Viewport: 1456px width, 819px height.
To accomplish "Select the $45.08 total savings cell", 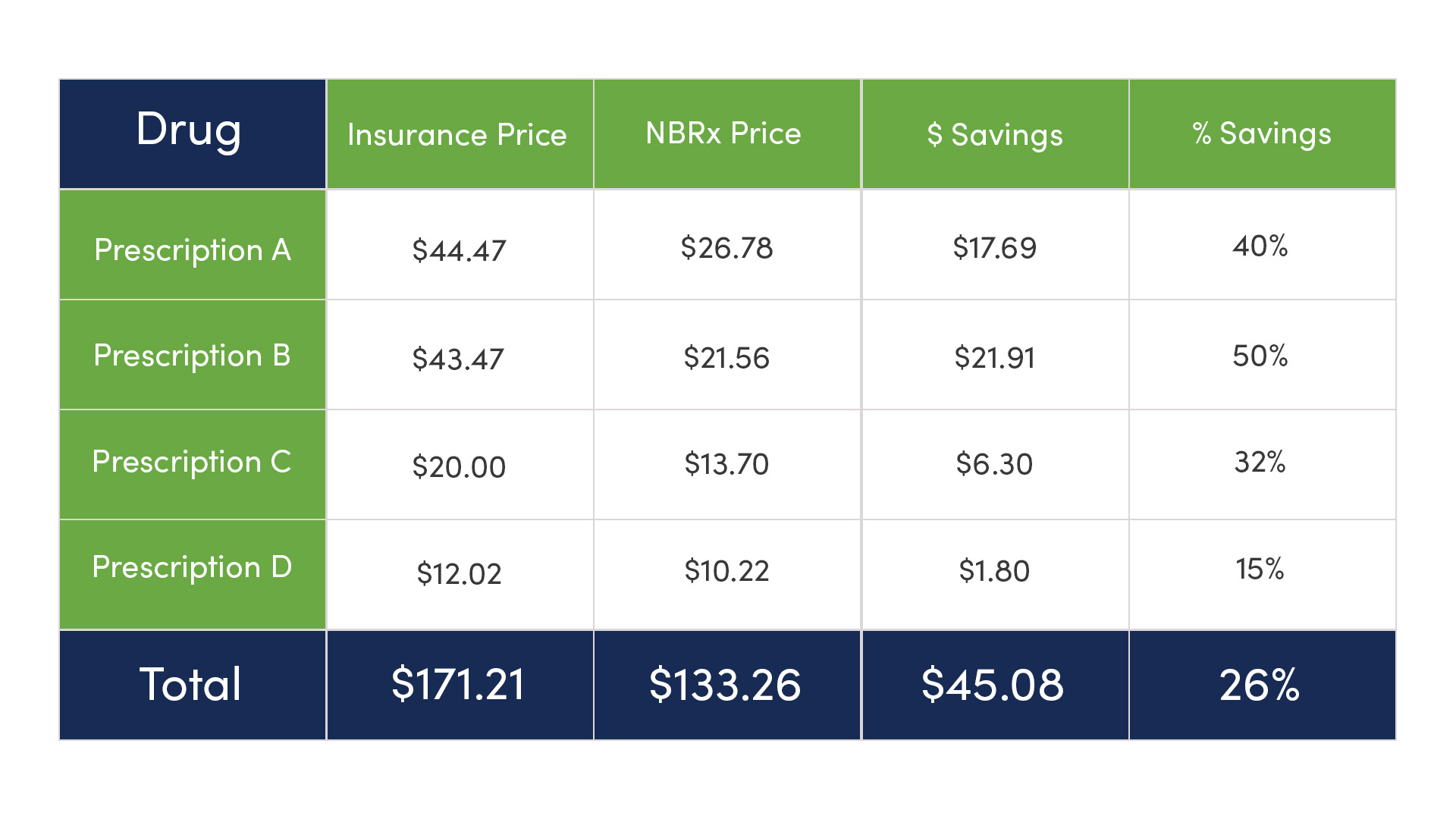I will point(993,684).
